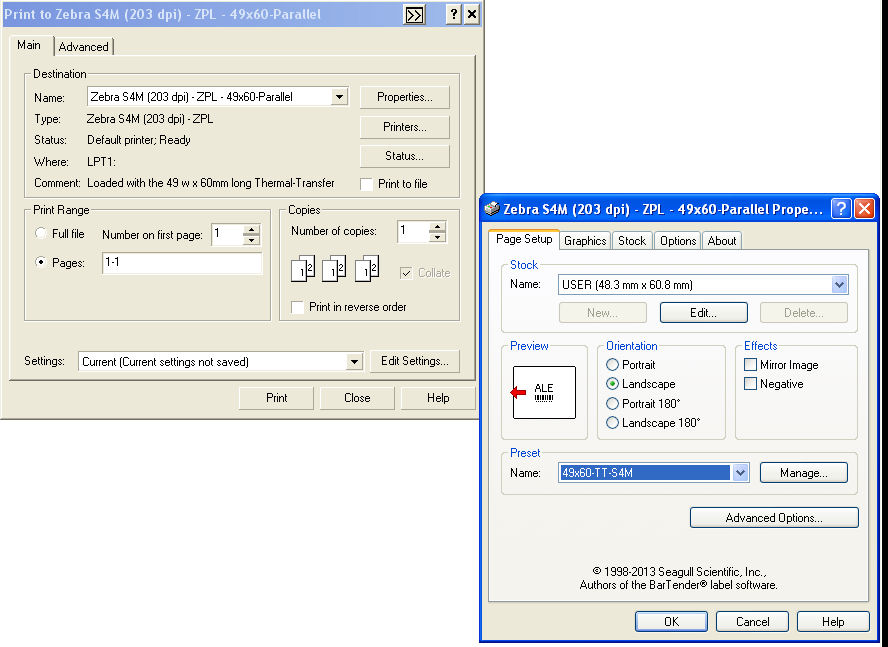The image size is (888, 647).
Task: Open the Preset Name dropdown
Action: (740, 473)
